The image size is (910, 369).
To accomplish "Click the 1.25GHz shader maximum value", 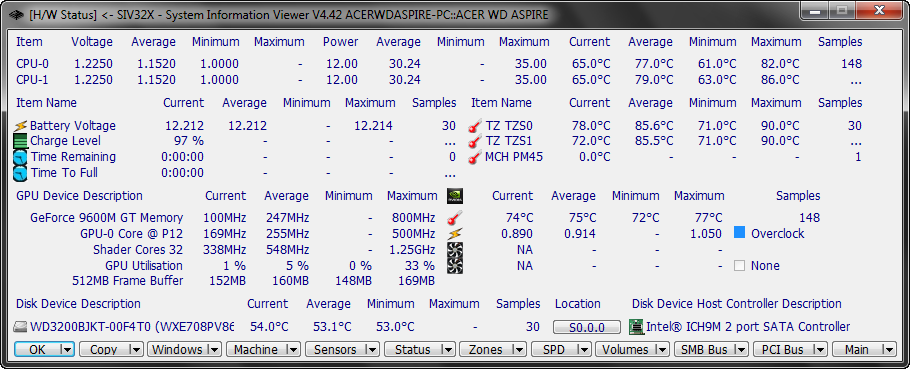I will (x=413, y=250).
